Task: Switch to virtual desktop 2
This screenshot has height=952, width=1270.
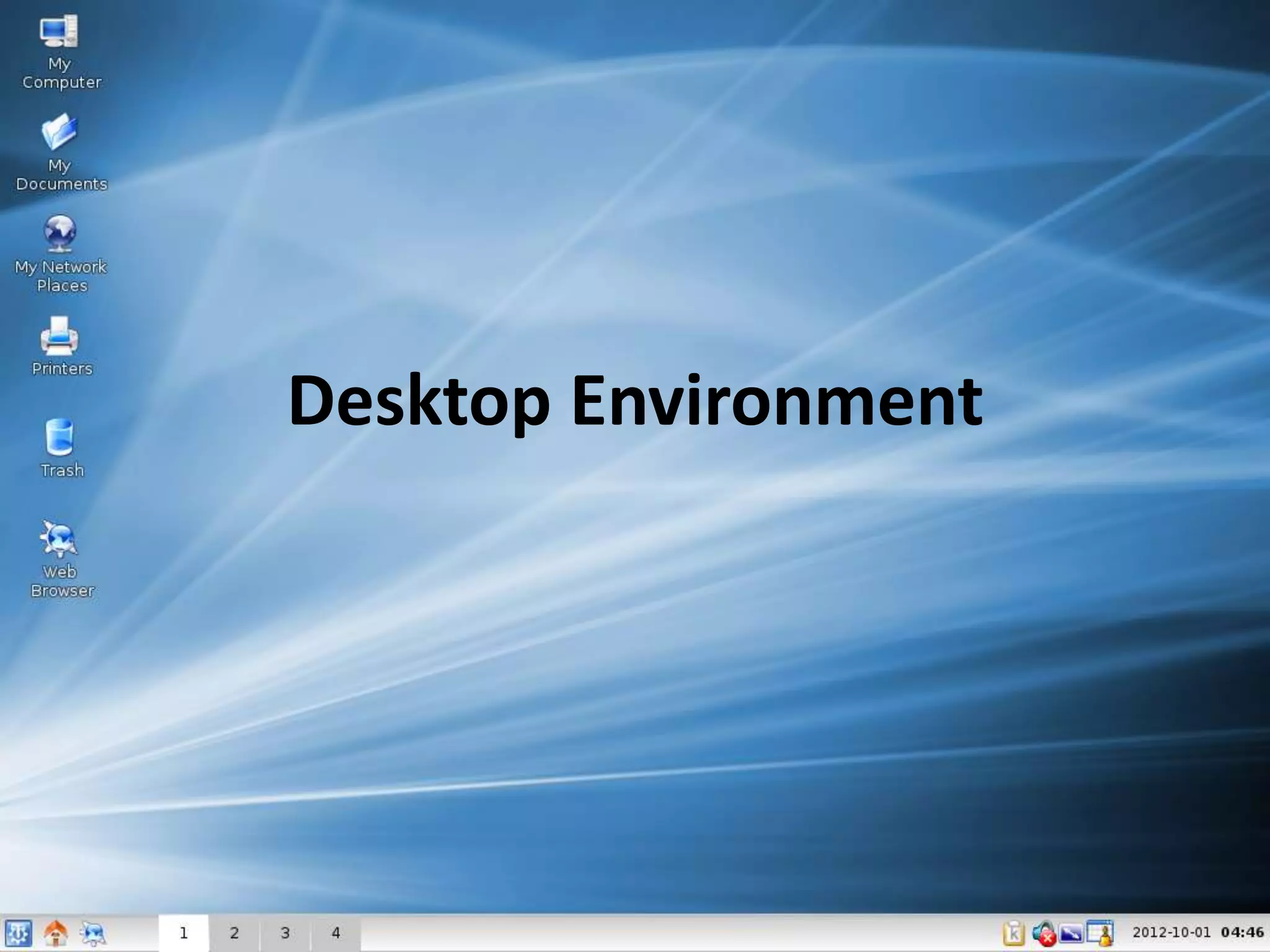Action: coord(234,933)
